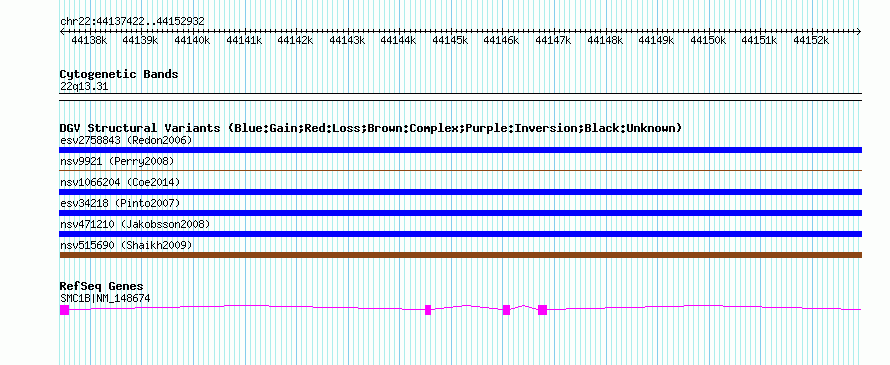The width and height of the screenshot is (890, 365).
Task: Click the 44152k ruler tick label
Action: pyautogui.click(x=812, y=40)
